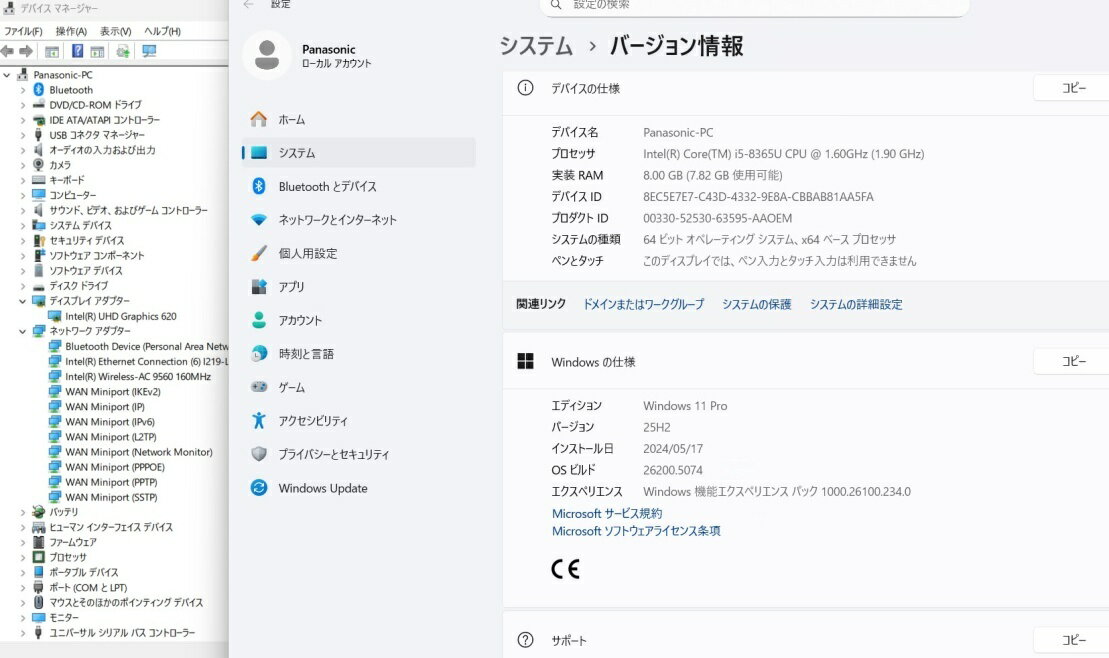Image resolution: width=1109 pixels, height=658 pixels.
Task: Collapse the ディスプレイ アダプター tree node
Action: 23,301
